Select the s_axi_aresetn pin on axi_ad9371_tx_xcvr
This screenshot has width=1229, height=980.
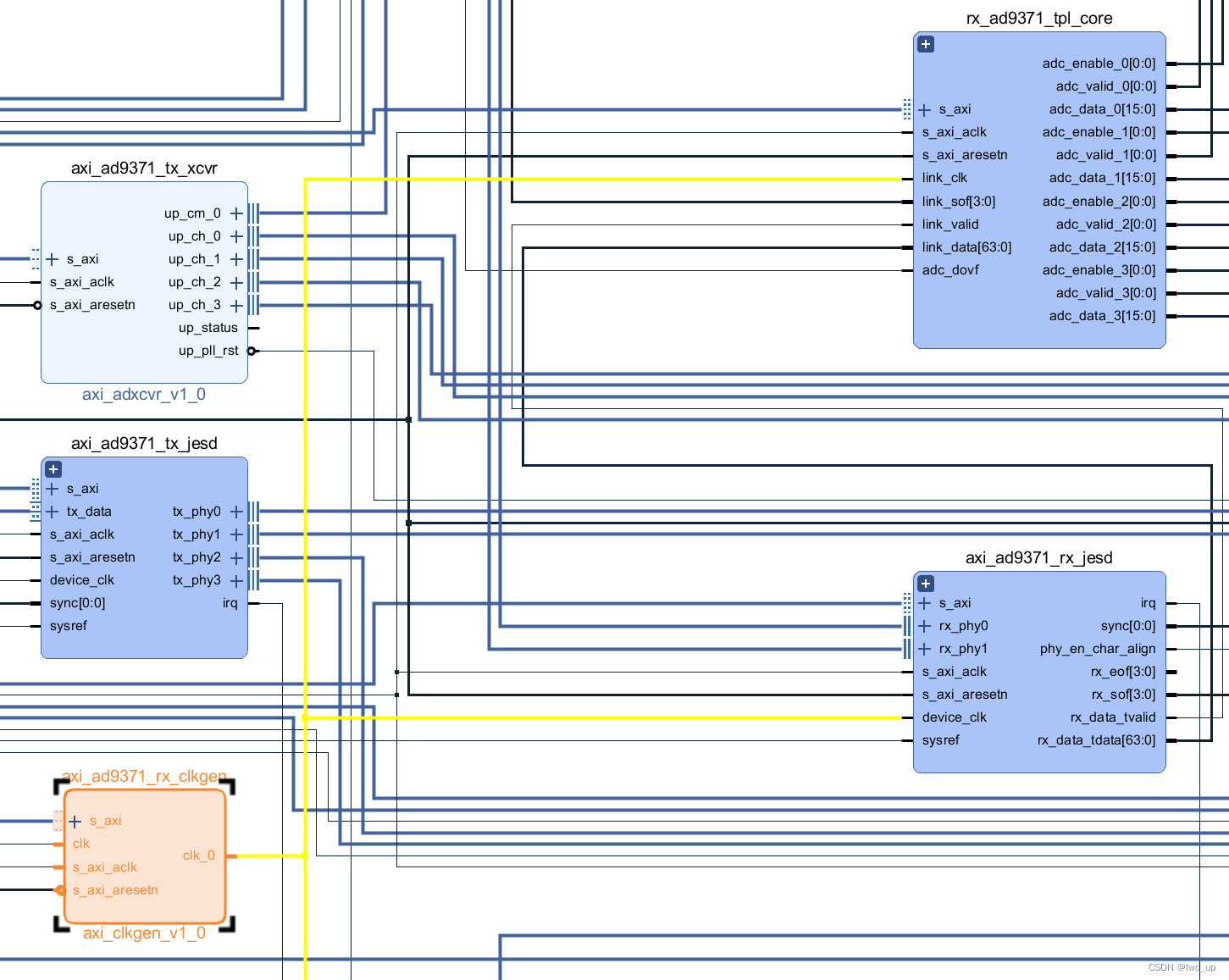pos(92,305)
